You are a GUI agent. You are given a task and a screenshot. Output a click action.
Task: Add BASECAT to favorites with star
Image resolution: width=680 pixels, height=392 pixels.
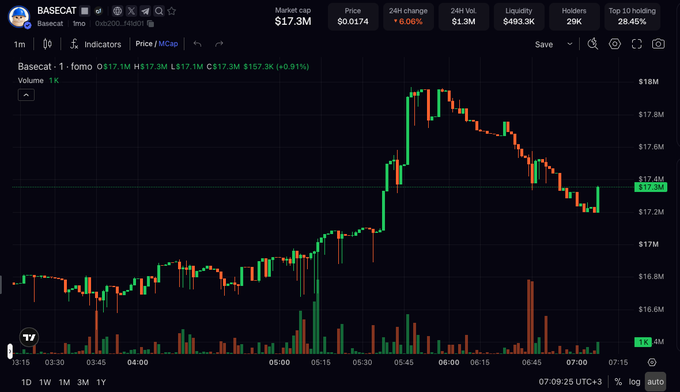point(172,11)
